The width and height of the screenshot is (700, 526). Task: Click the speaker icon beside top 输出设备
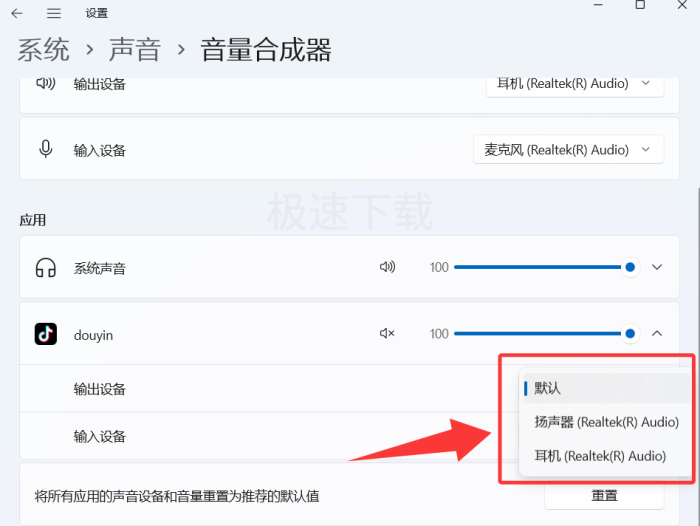click(45, 84)
